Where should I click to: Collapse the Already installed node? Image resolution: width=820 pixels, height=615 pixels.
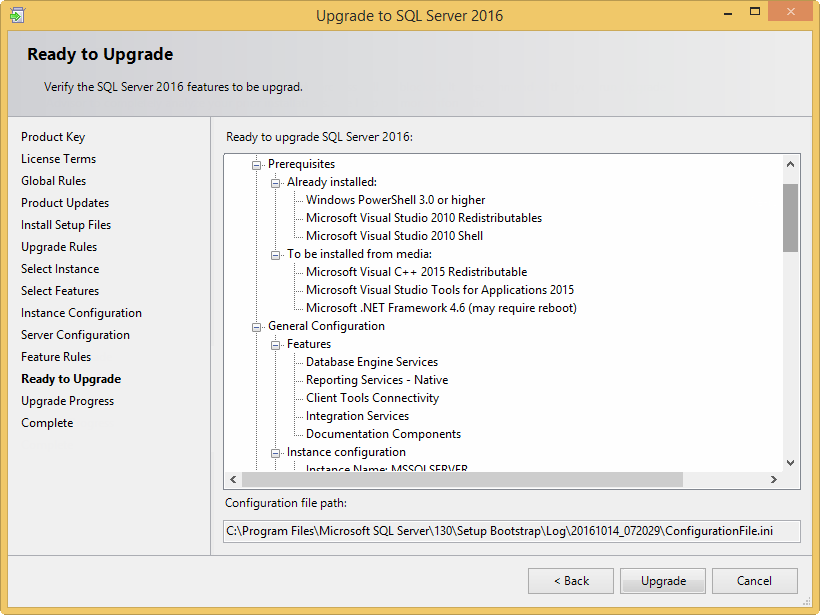point(275,183)
